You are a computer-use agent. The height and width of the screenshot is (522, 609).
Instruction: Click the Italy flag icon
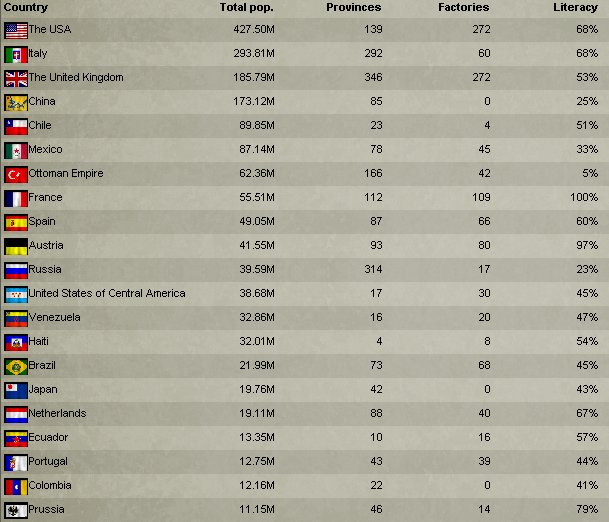tap(15, 54)
